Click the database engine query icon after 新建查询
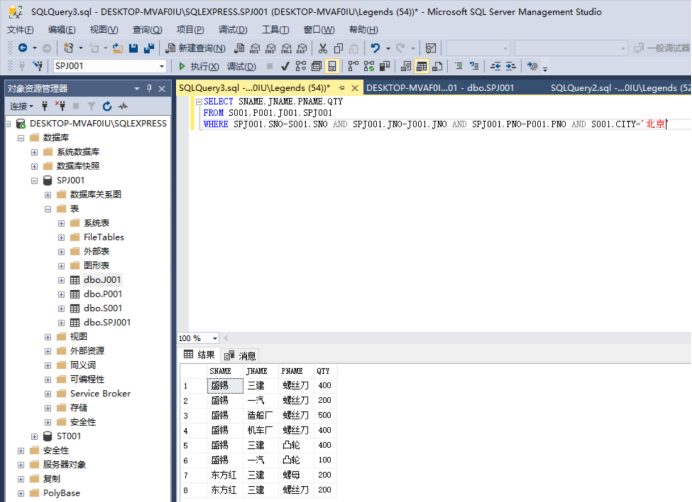Image resolution: width=692 pixels, height=502 pixels. [239, 48]
